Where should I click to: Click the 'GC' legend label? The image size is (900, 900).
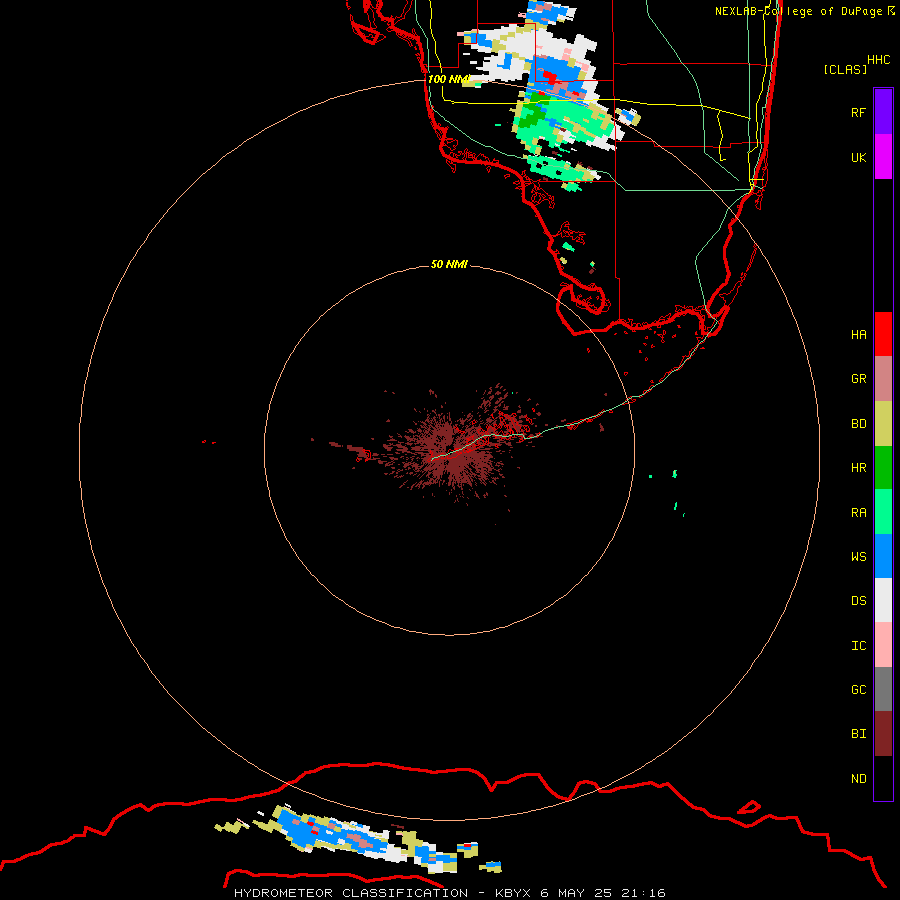[x=858, y=690]
